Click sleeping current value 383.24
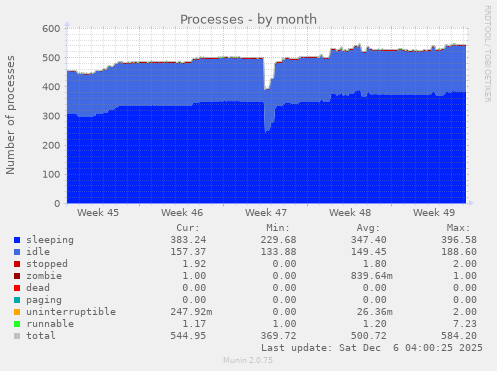The image size is (497, 371). pyautogui.click(x=188, y=240)
